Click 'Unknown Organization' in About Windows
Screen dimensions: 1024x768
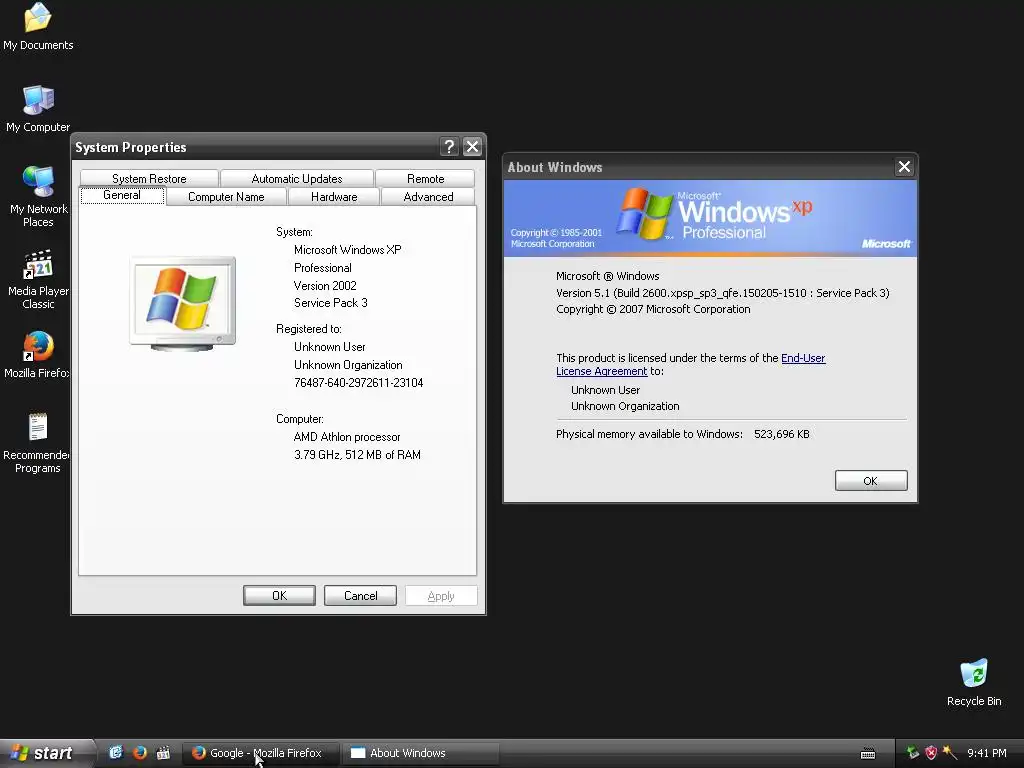coord(625,406)
